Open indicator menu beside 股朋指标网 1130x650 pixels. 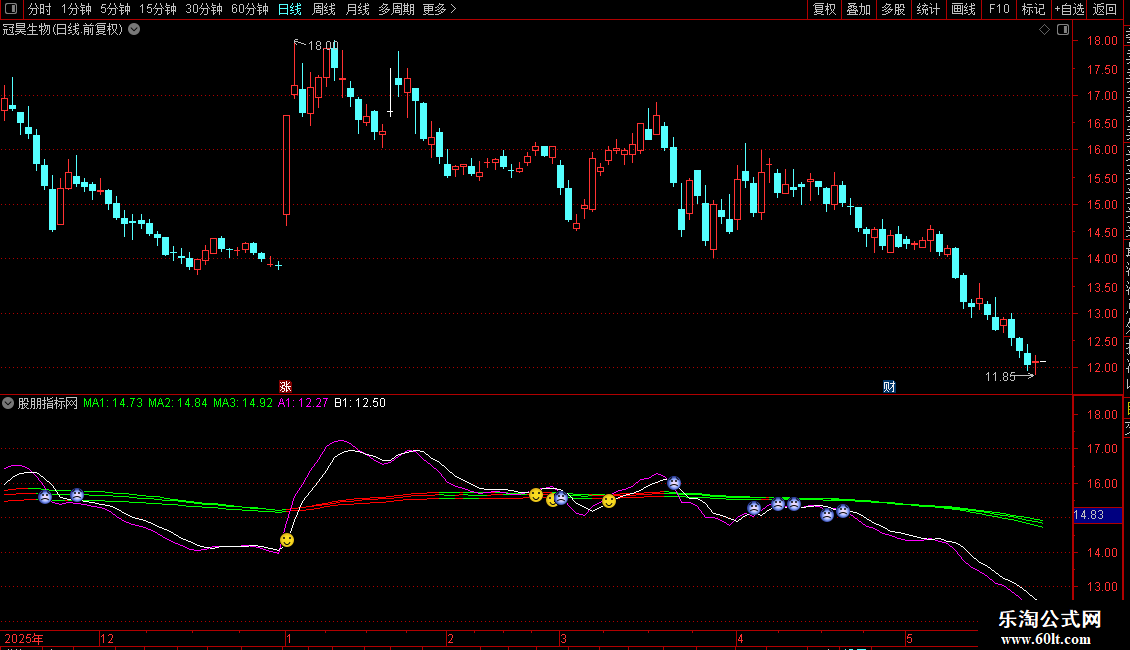pyautogui.click(x=8, y=403)
